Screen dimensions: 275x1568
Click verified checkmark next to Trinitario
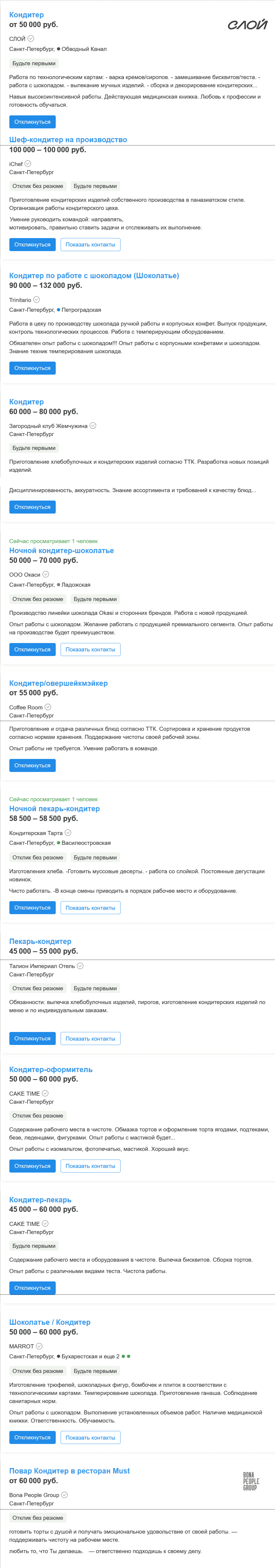(37, 300)
